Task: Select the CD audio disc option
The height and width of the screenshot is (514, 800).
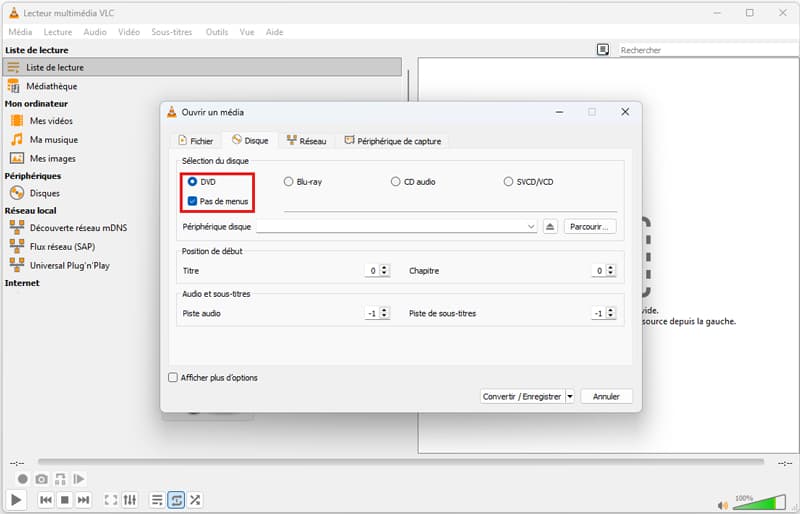Action: pos(396,182)
